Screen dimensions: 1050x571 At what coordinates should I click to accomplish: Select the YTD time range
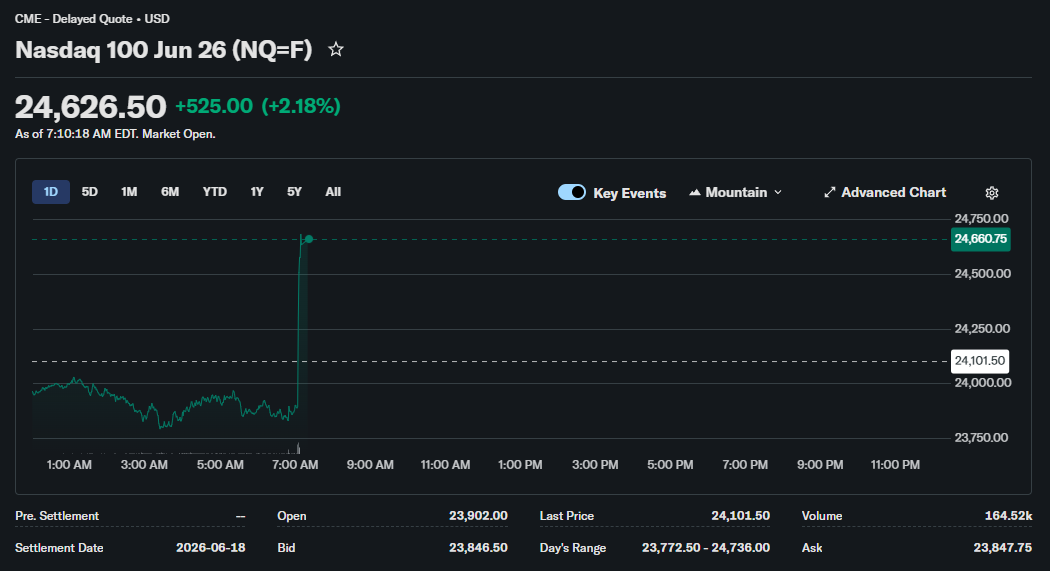click(215, 192)
